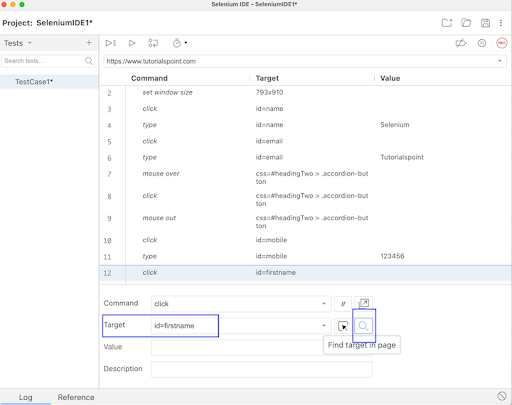Clear the log with the circle-slash icon
Image resolution: width=512 pixels, height=405 pixels.
click(x=502, y=396)
